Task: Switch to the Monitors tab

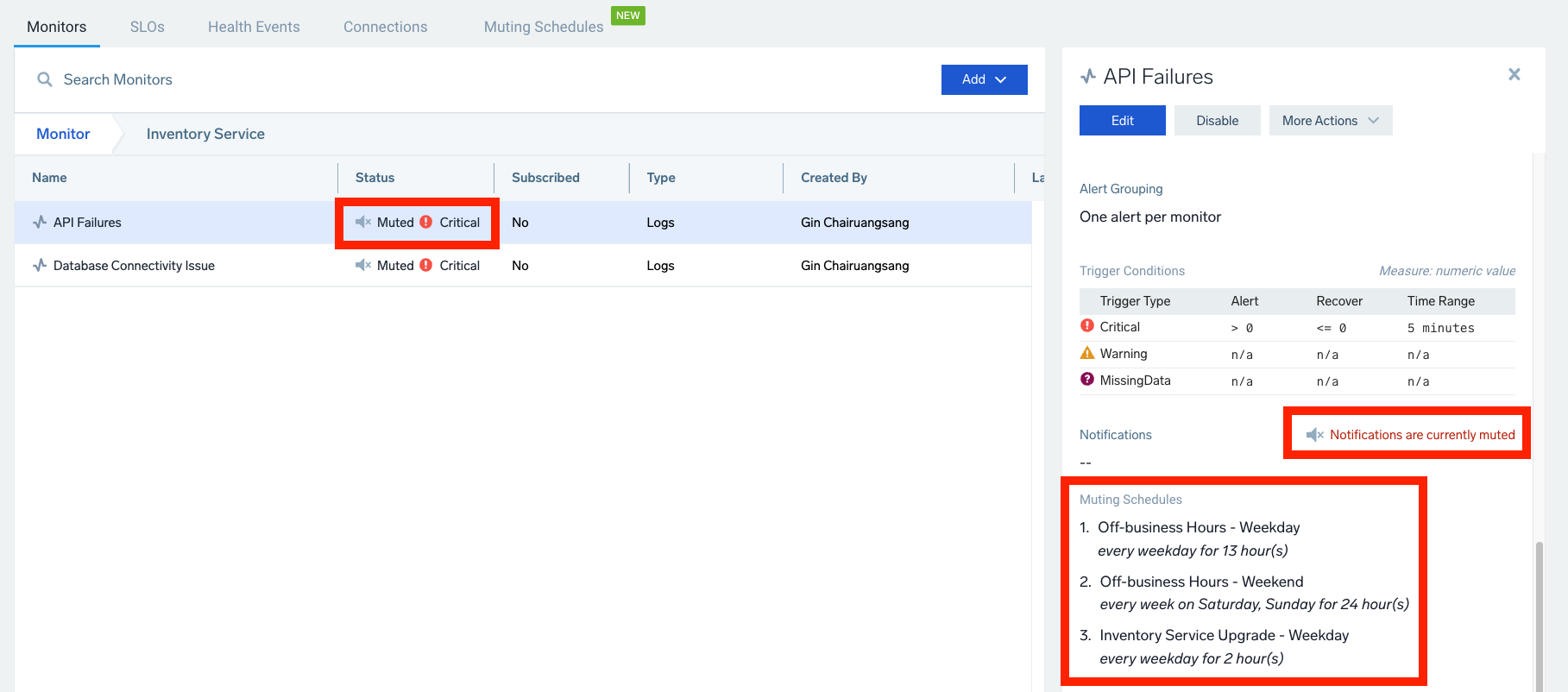Action: pos(57,27)
